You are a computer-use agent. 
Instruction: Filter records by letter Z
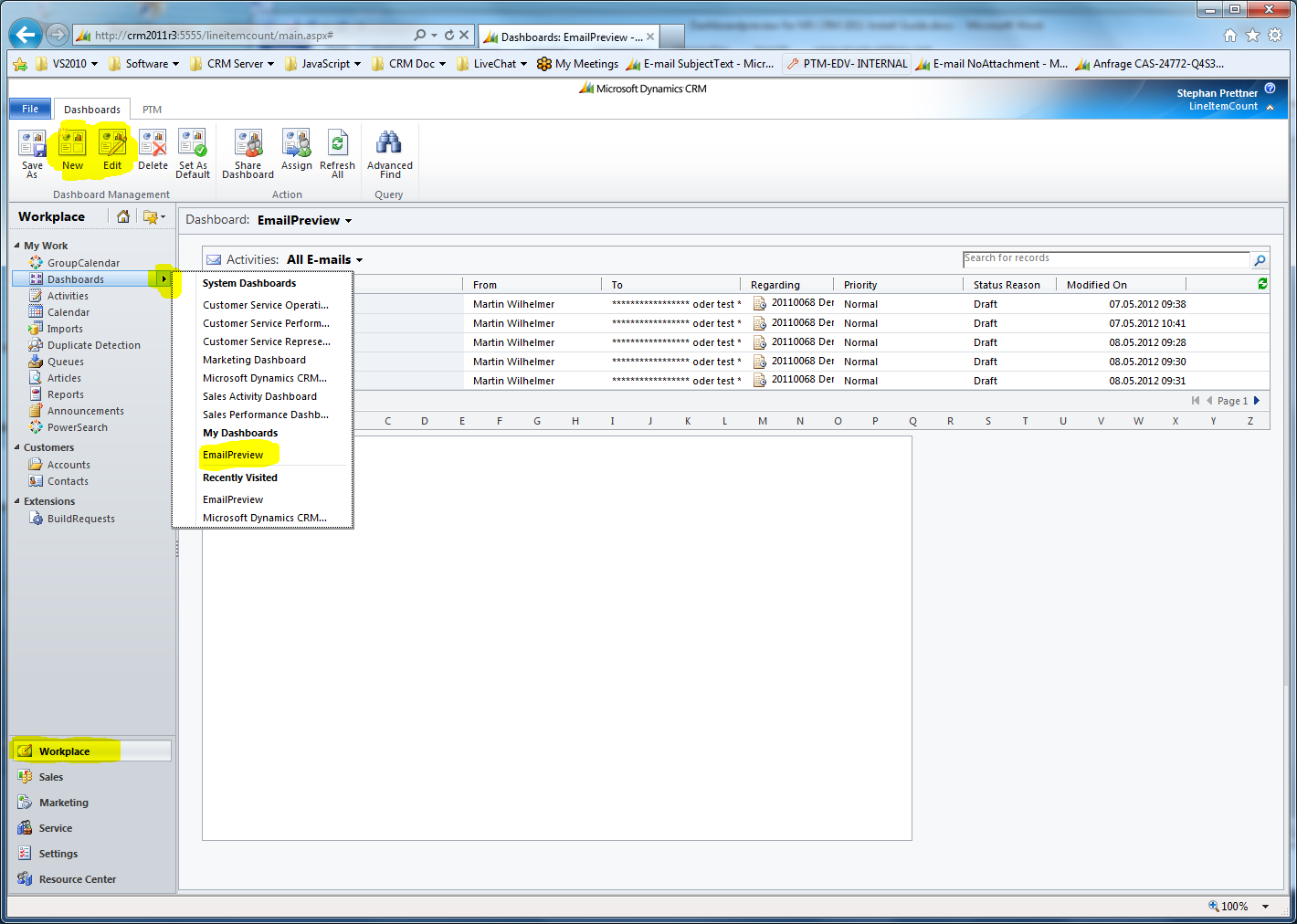coord(1250,421)
